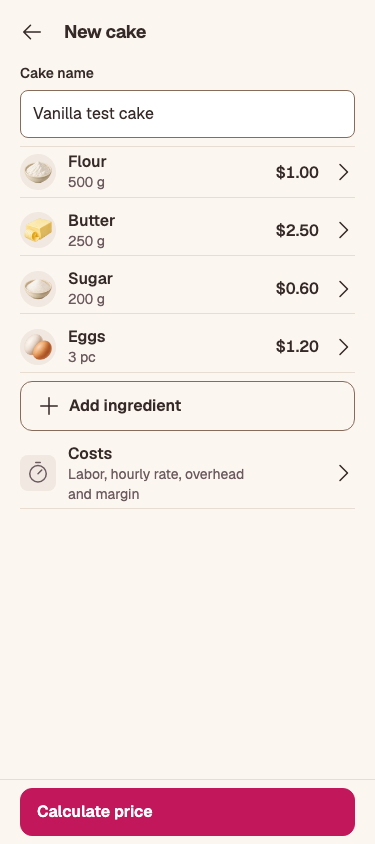Tap the Flour bowl icon
Image resolution: width=375 pixels, height=844 pixels.
[38, 172]
